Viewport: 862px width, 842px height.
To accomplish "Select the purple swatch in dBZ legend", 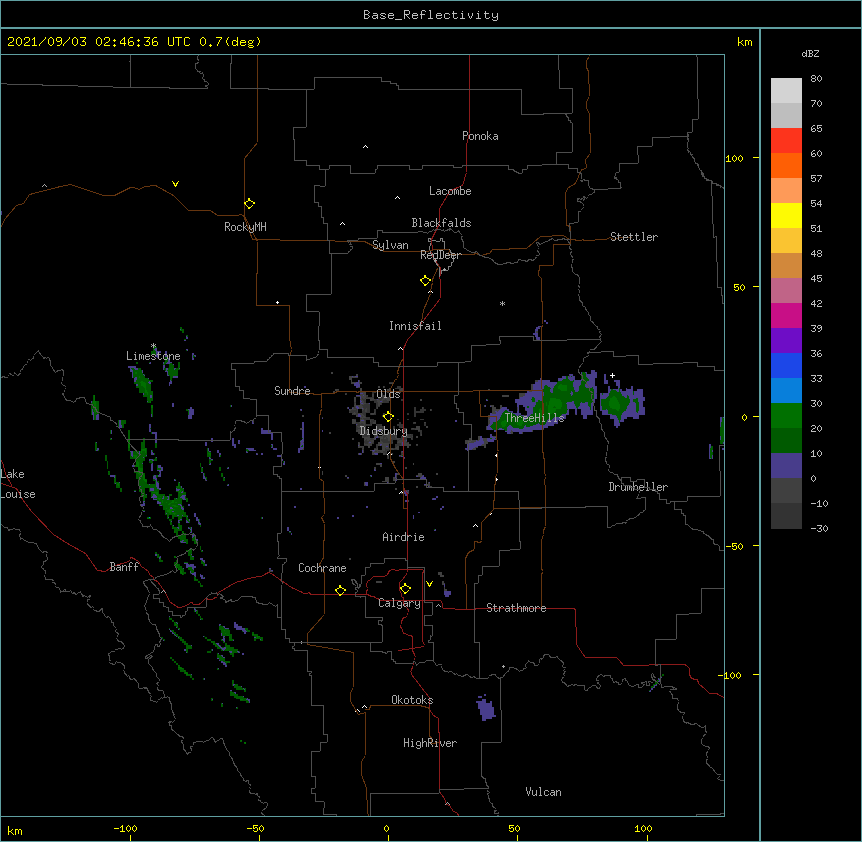I will click(786, 340).
